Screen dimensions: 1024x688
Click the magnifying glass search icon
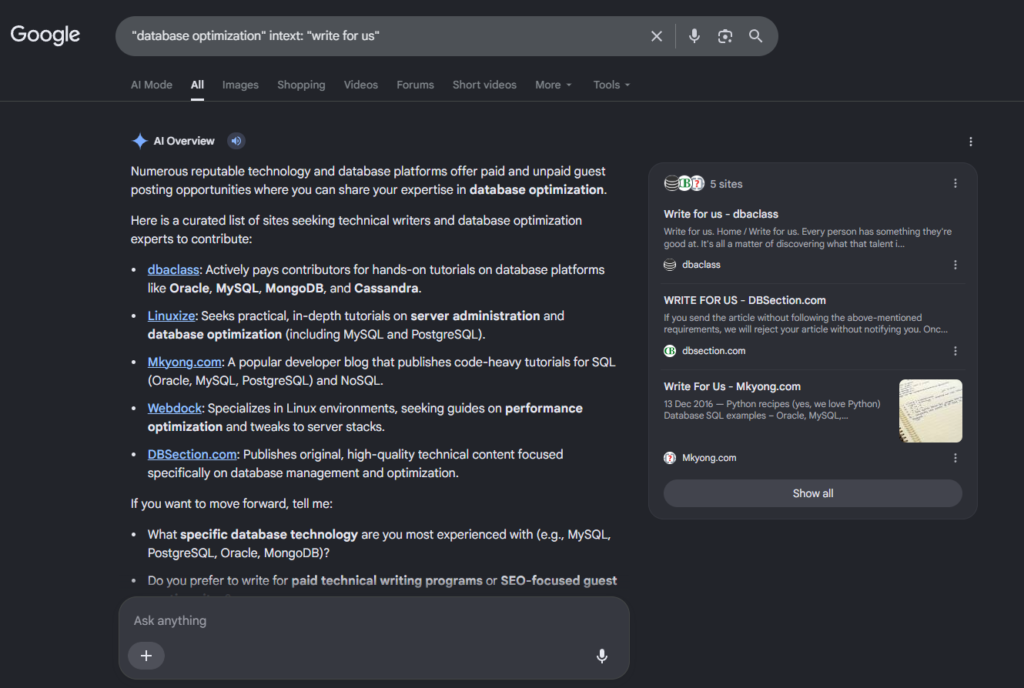[x=756, y=37]
